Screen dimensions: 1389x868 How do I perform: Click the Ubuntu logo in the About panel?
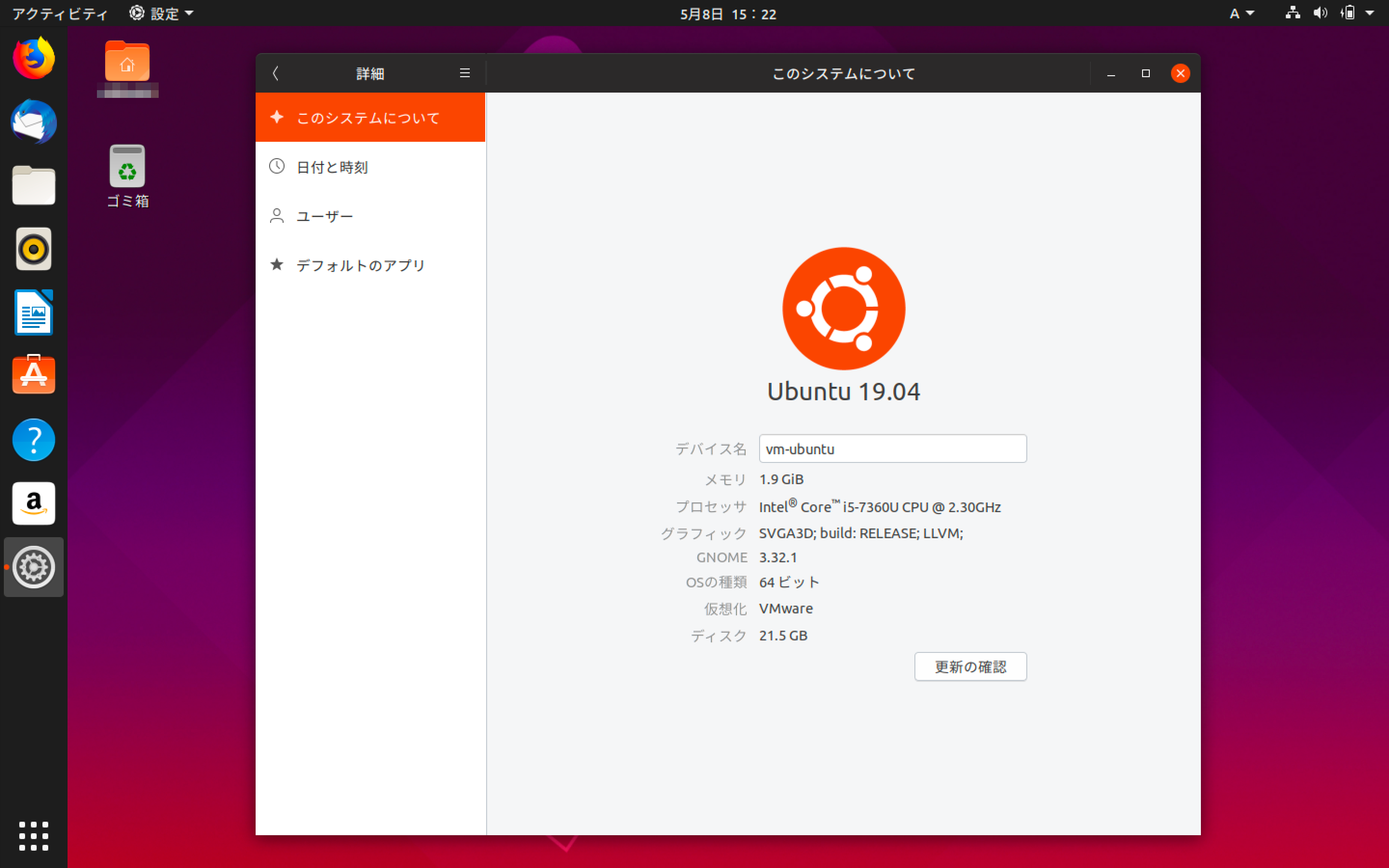point(844,308)
